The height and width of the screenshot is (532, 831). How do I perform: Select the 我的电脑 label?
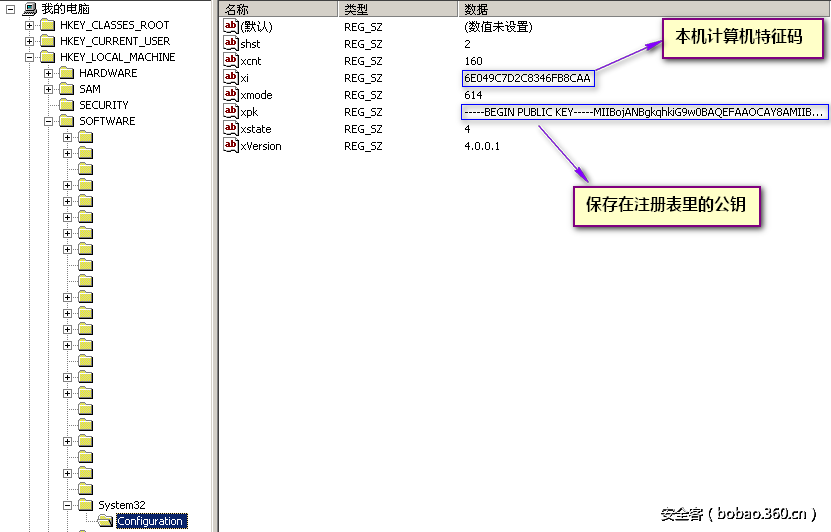click(66, 9)
